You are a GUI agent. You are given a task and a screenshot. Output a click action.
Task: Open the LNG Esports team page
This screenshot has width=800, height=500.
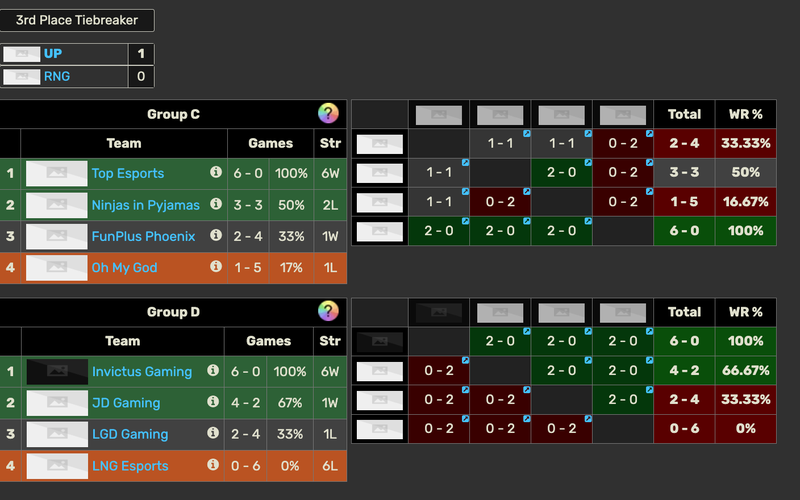click(x=130, y=466)
